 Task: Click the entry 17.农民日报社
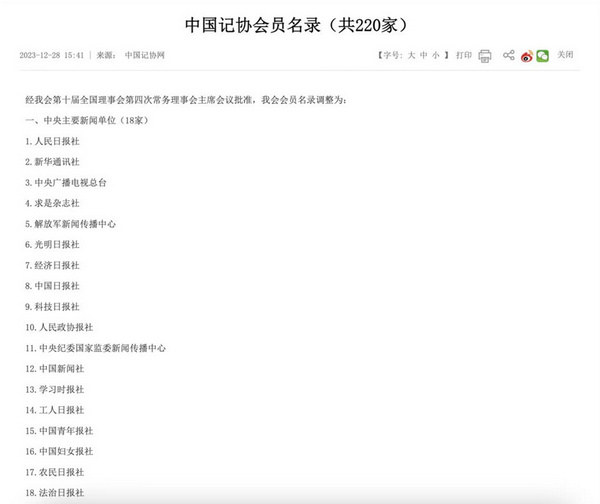pyautogui.click(x=55, y=472)
